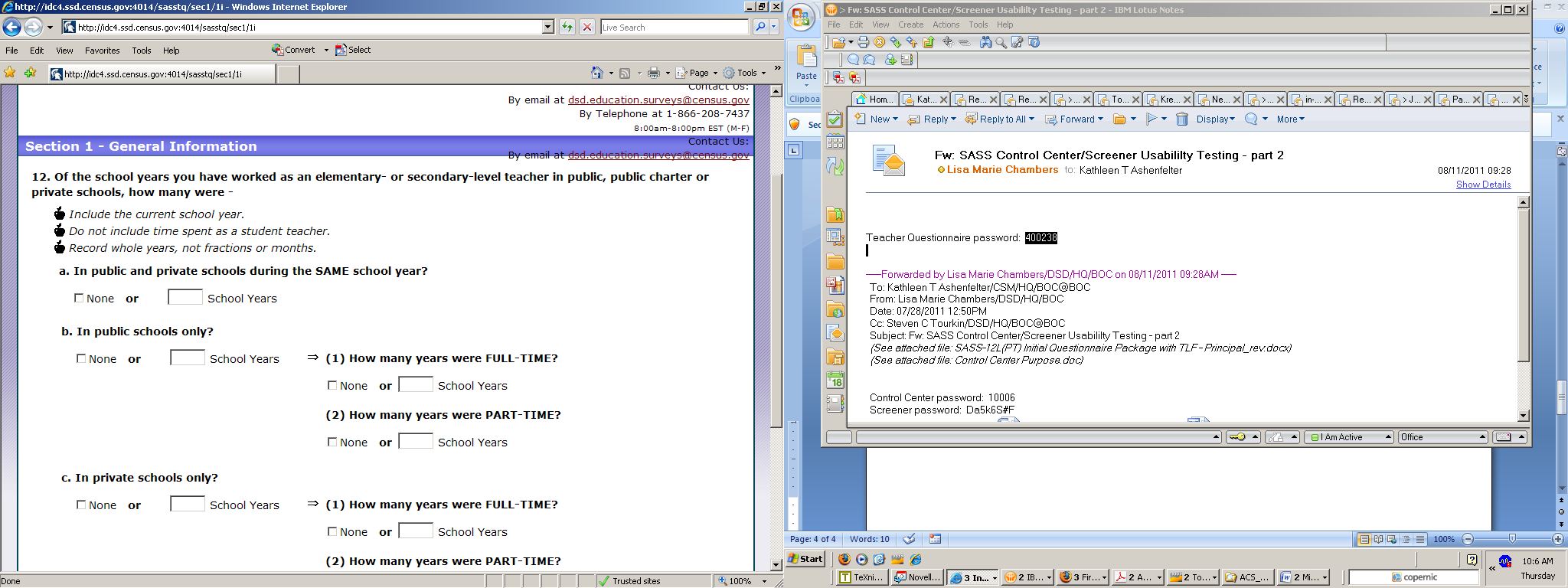
Task: Click the 12a School Years input box
Action: point(185,297)
